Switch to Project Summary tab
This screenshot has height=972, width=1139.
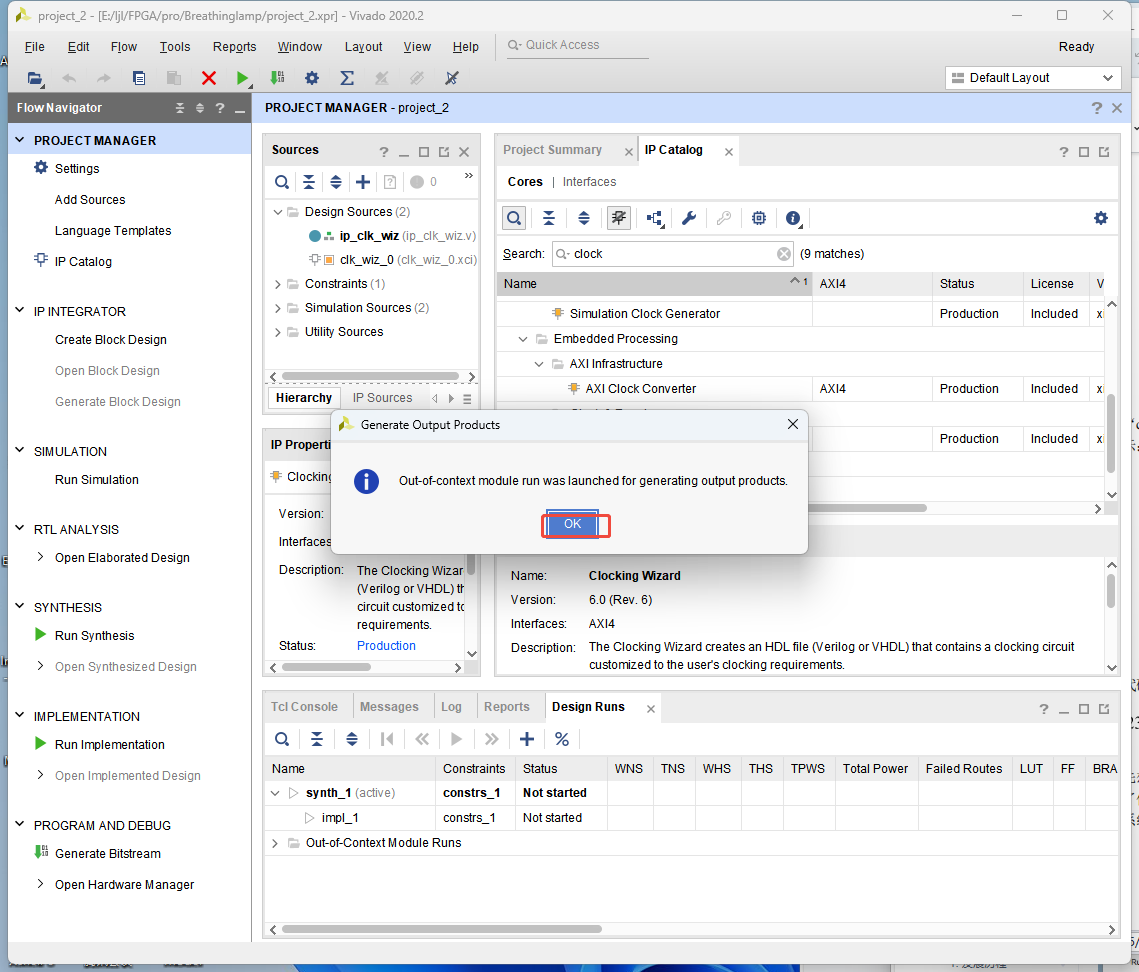[552, 150]
